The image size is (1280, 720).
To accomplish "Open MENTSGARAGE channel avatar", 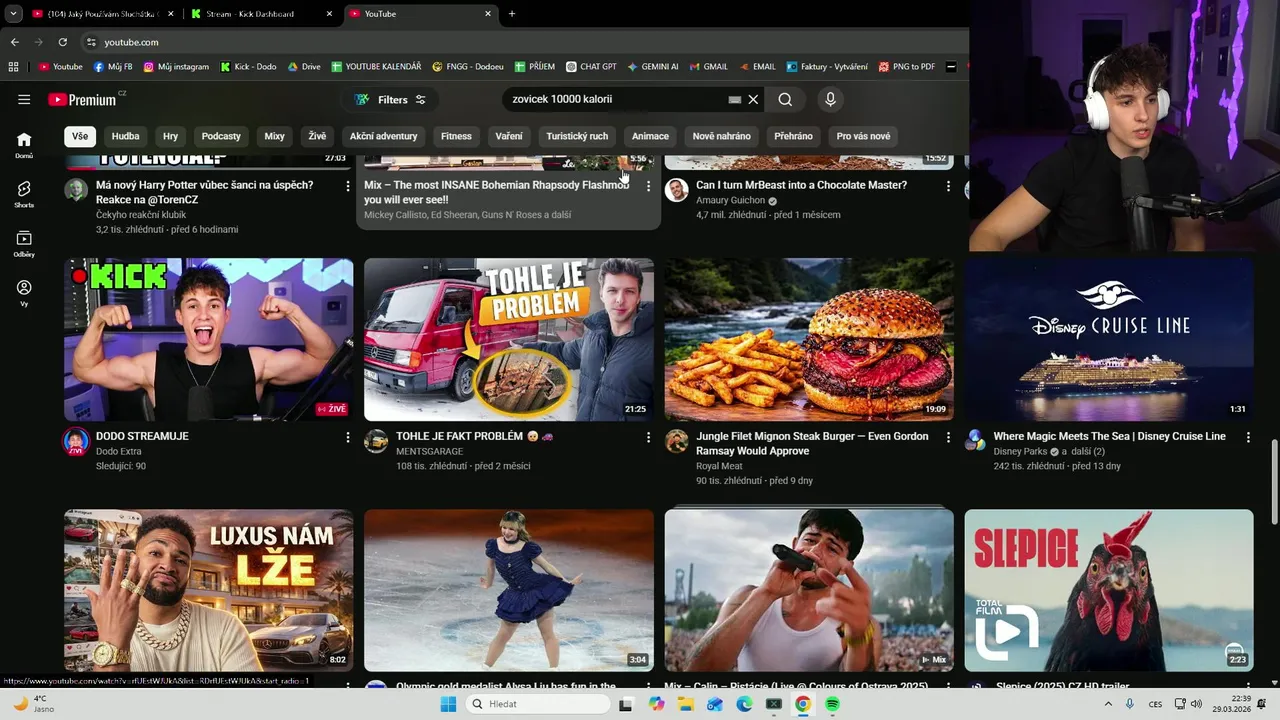I will [376, 441].
